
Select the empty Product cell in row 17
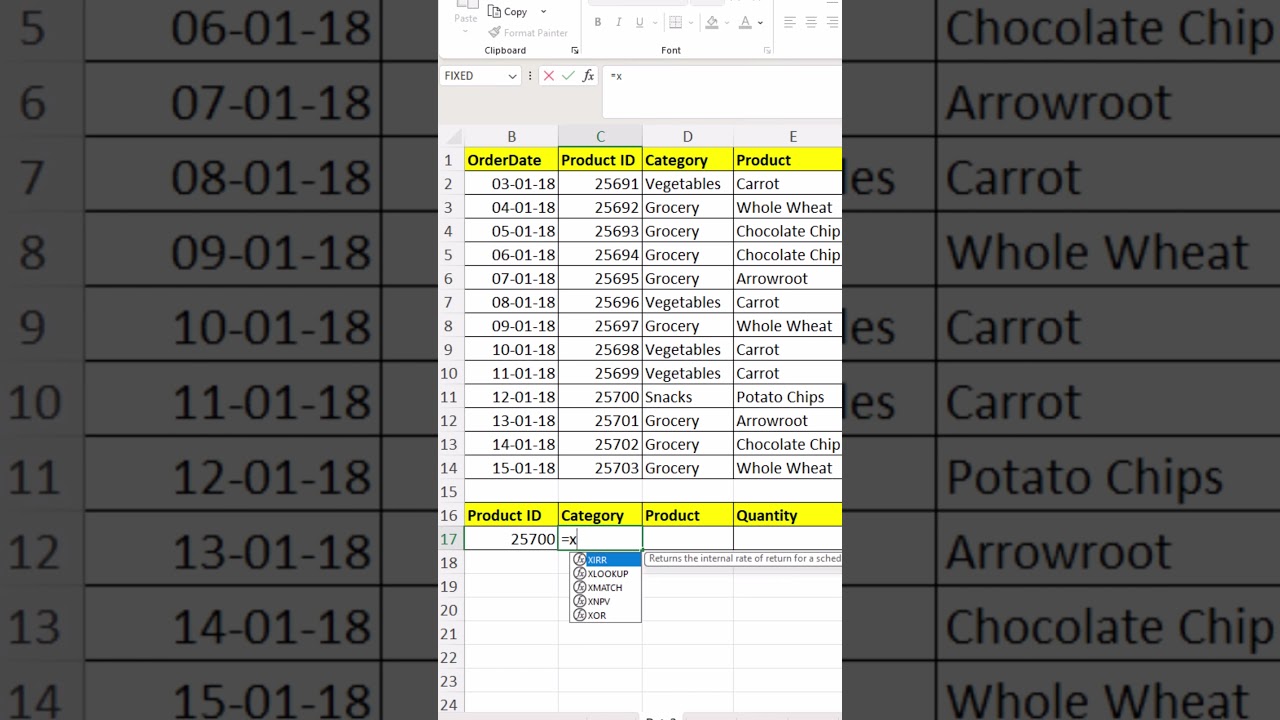tap(687, 539)
